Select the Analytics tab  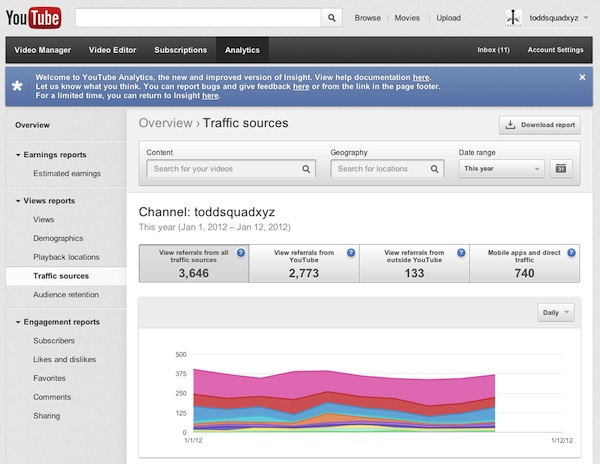242,50
